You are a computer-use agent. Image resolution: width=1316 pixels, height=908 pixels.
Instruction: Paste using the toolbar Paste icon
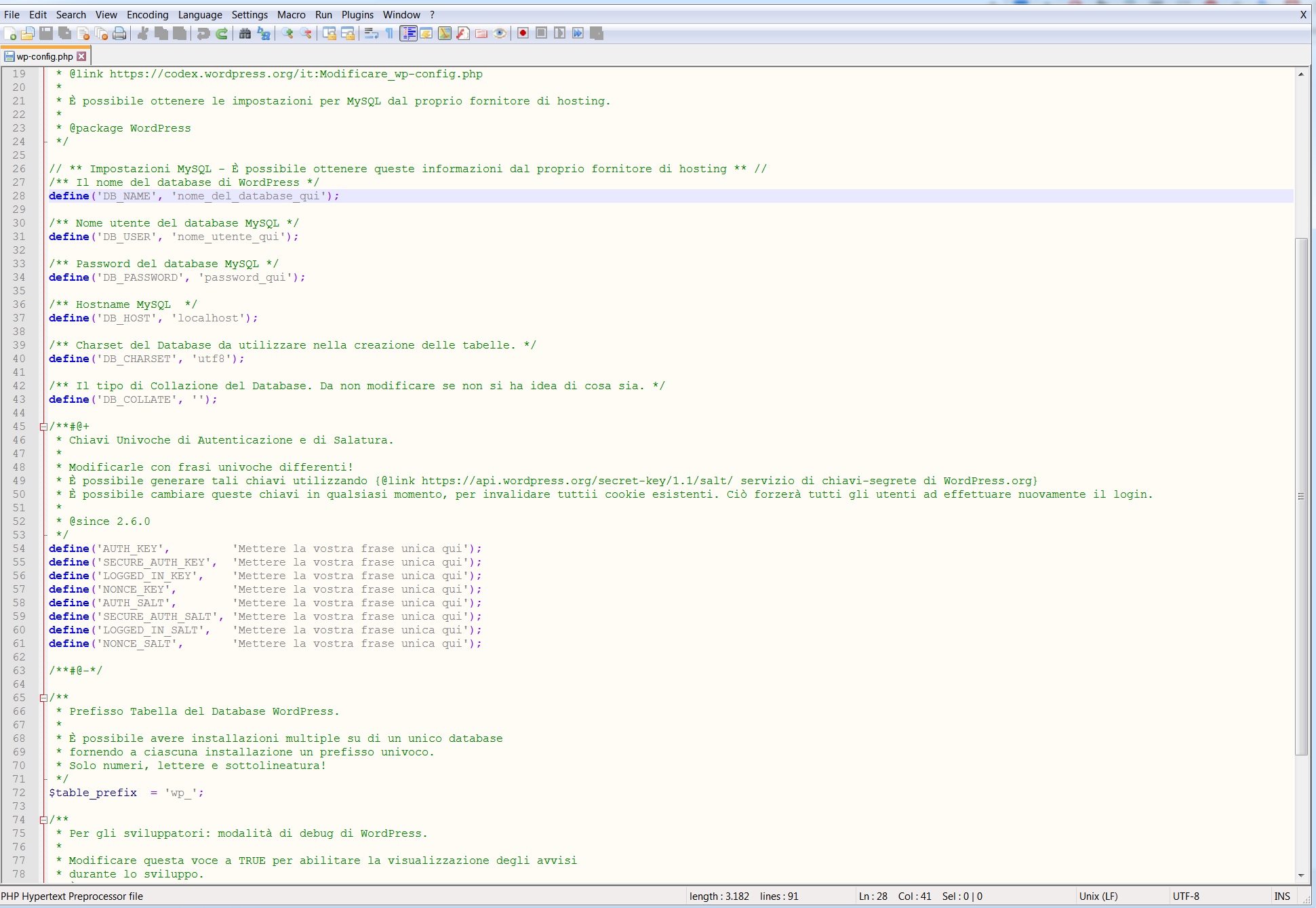180,33
